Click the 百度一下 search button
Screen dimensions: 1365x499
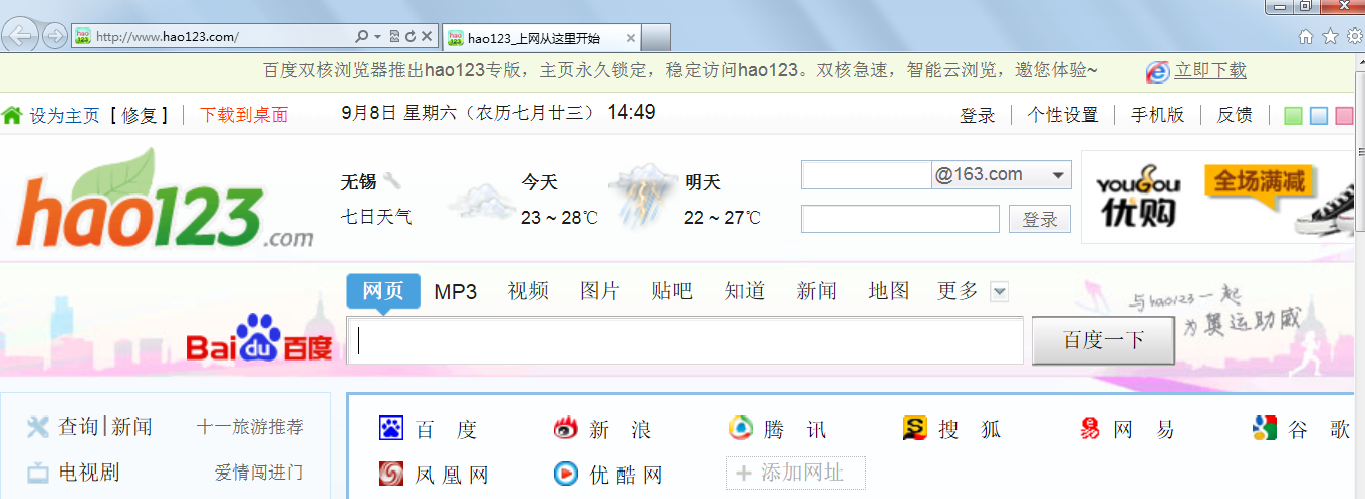click(1103, 341)
